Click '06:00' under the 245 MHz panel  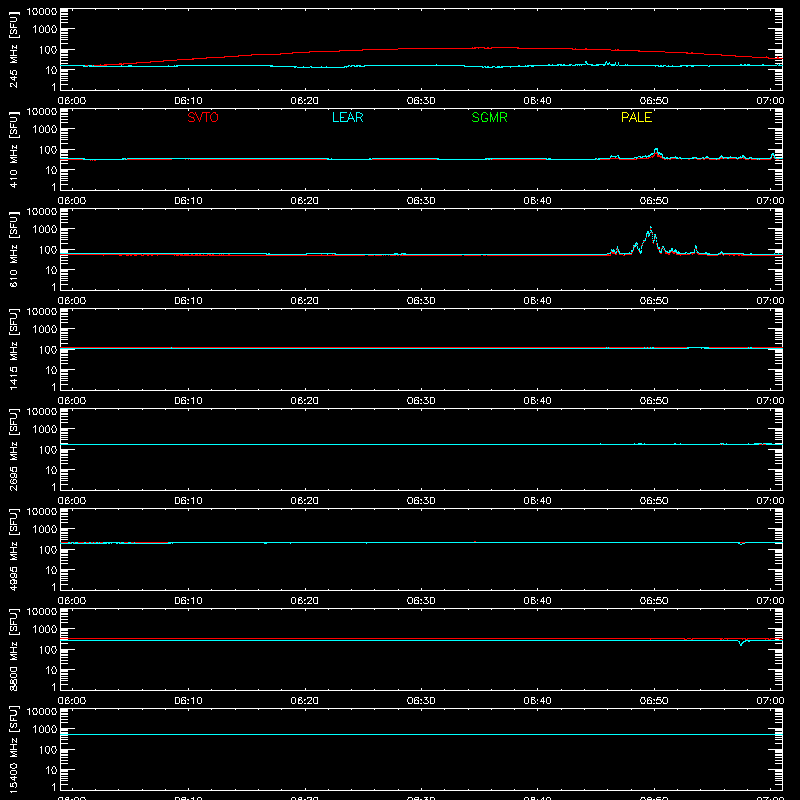tap(72, 101)
